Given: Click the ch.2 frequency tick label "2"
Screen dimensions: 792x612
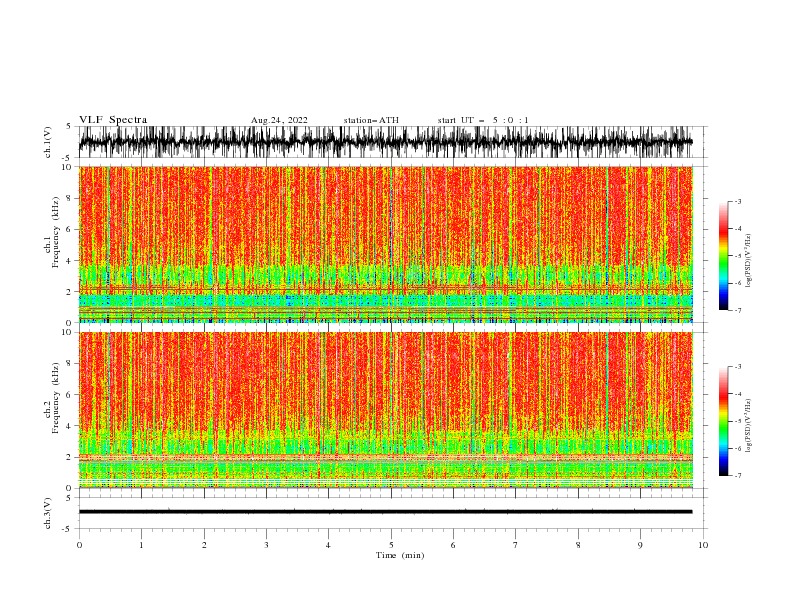Looking at the screenshot, I should pos(71,457).
